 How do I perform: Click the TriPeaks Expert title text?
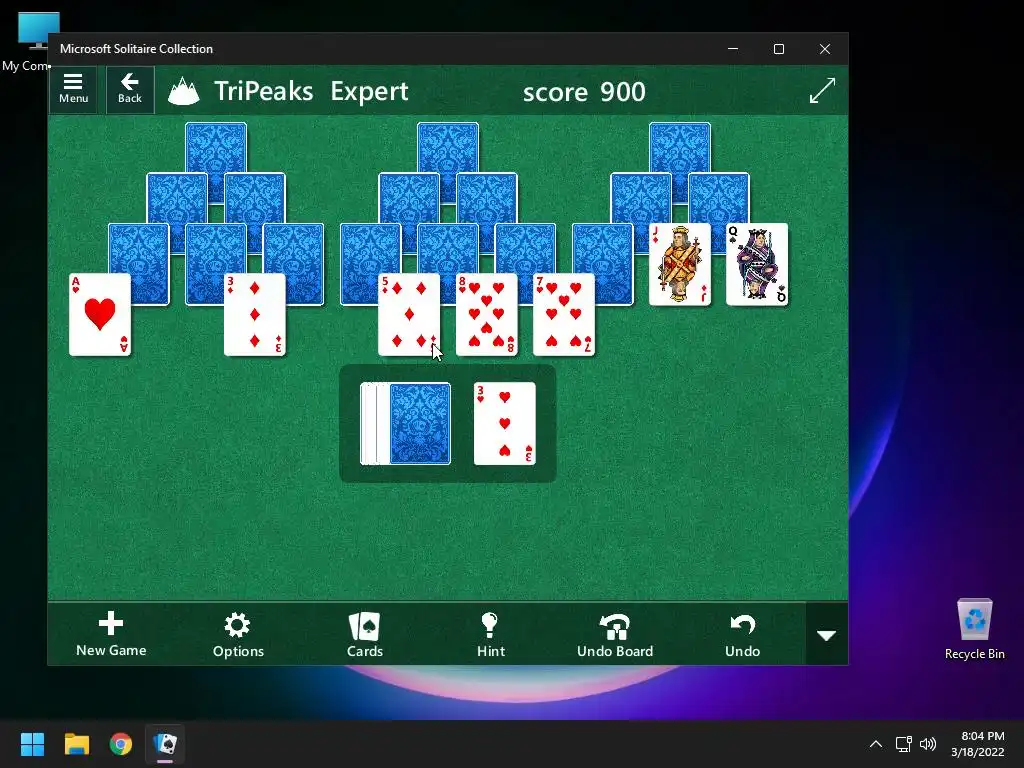(311, 91)
